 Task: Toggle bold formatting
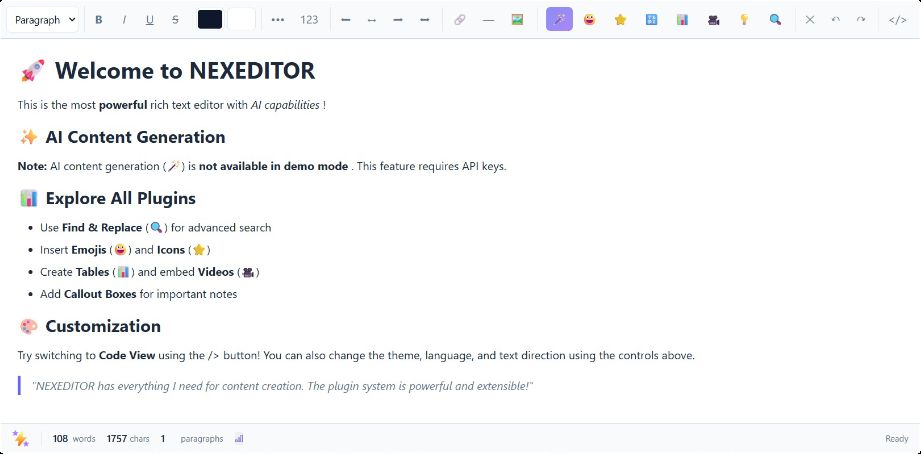tap(99, 19)
